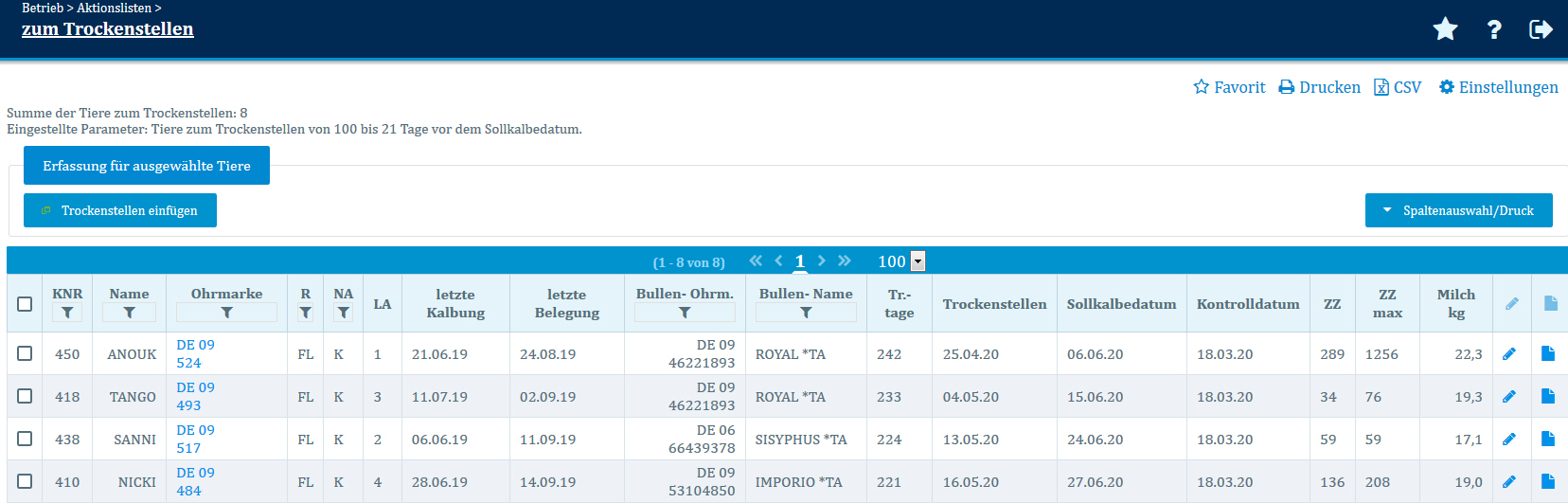Check the box for ANOUK row
The width and height of the screenshot is (1568, 503).
(x=25, y=353)
